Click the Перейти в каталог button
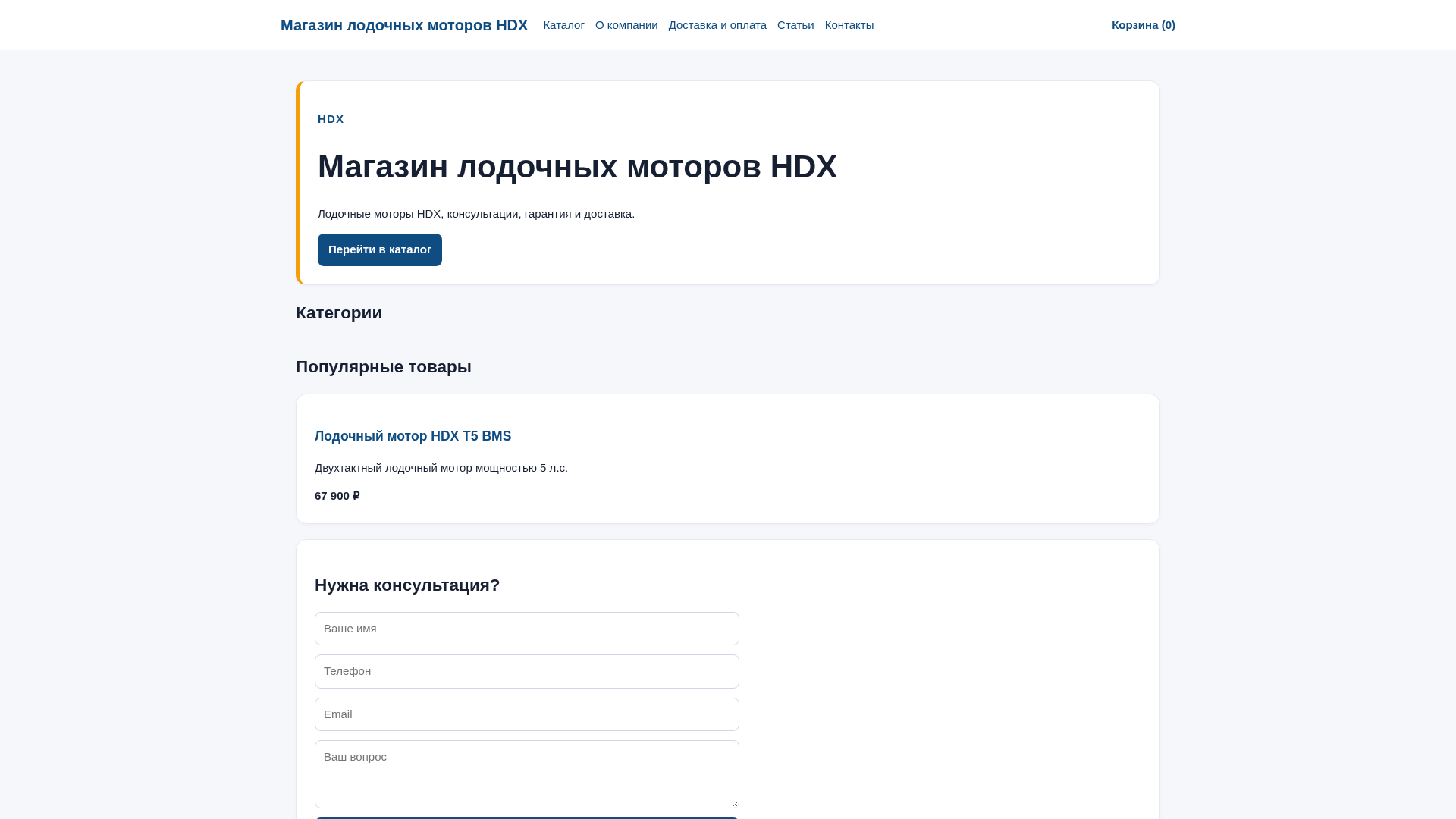Screen dimensions: 1456x819 coord(380,249)
